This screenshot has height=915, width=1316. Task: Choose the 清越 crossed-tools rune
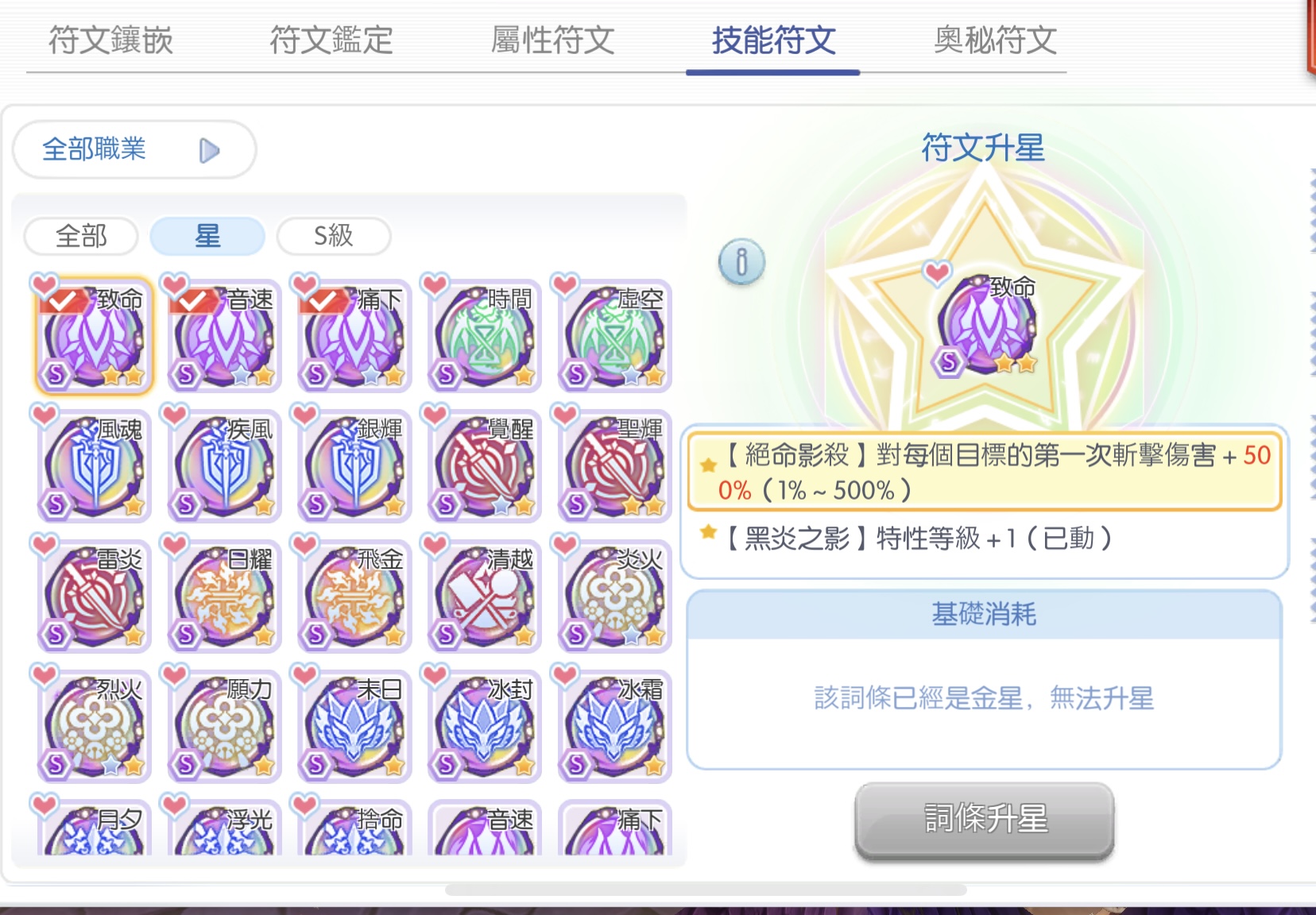click(485, 596)
